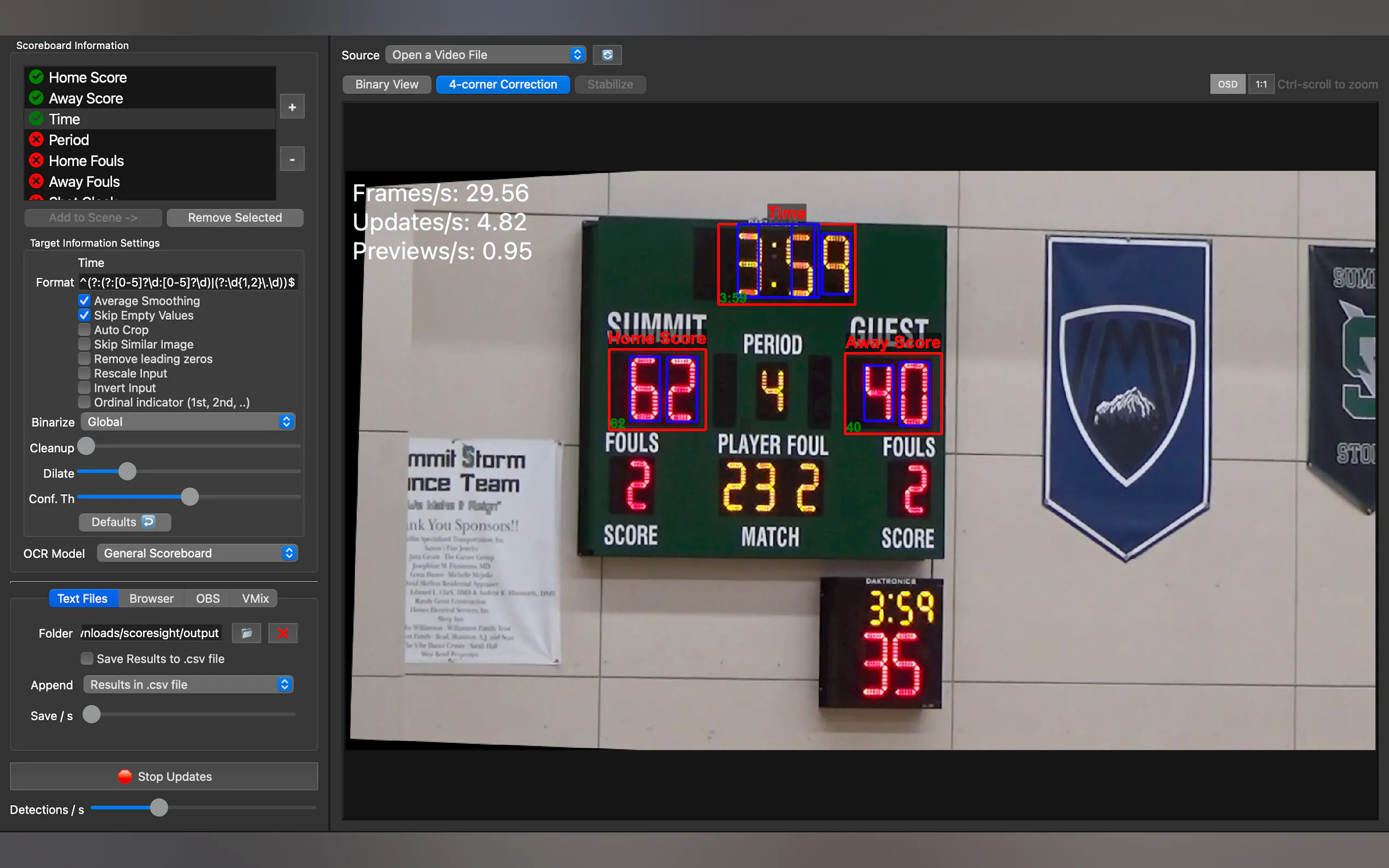
Task: Switch to the Browser output tab
Action: pos(151,598)
